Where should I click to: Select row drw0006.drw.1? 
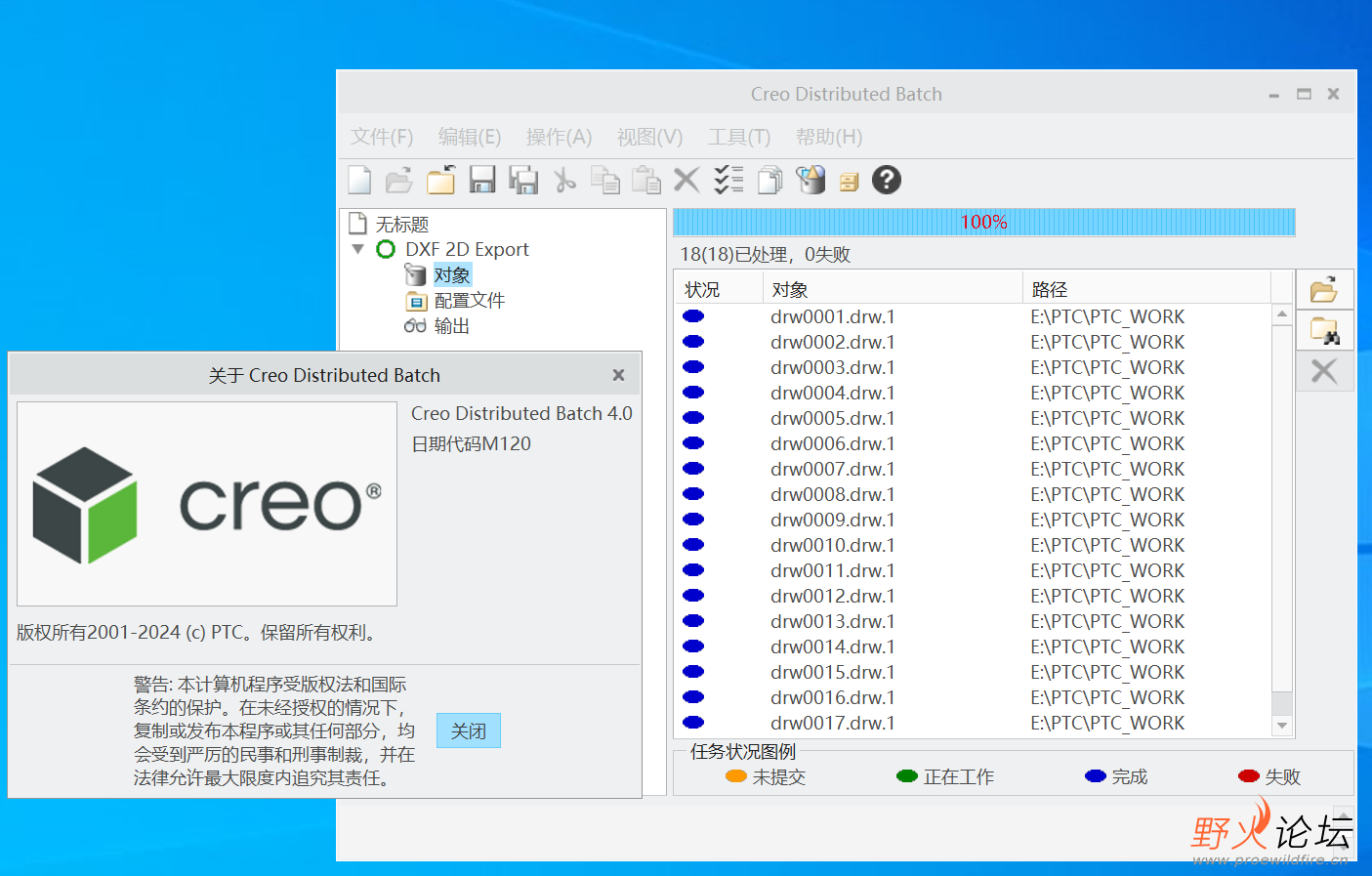974,443
